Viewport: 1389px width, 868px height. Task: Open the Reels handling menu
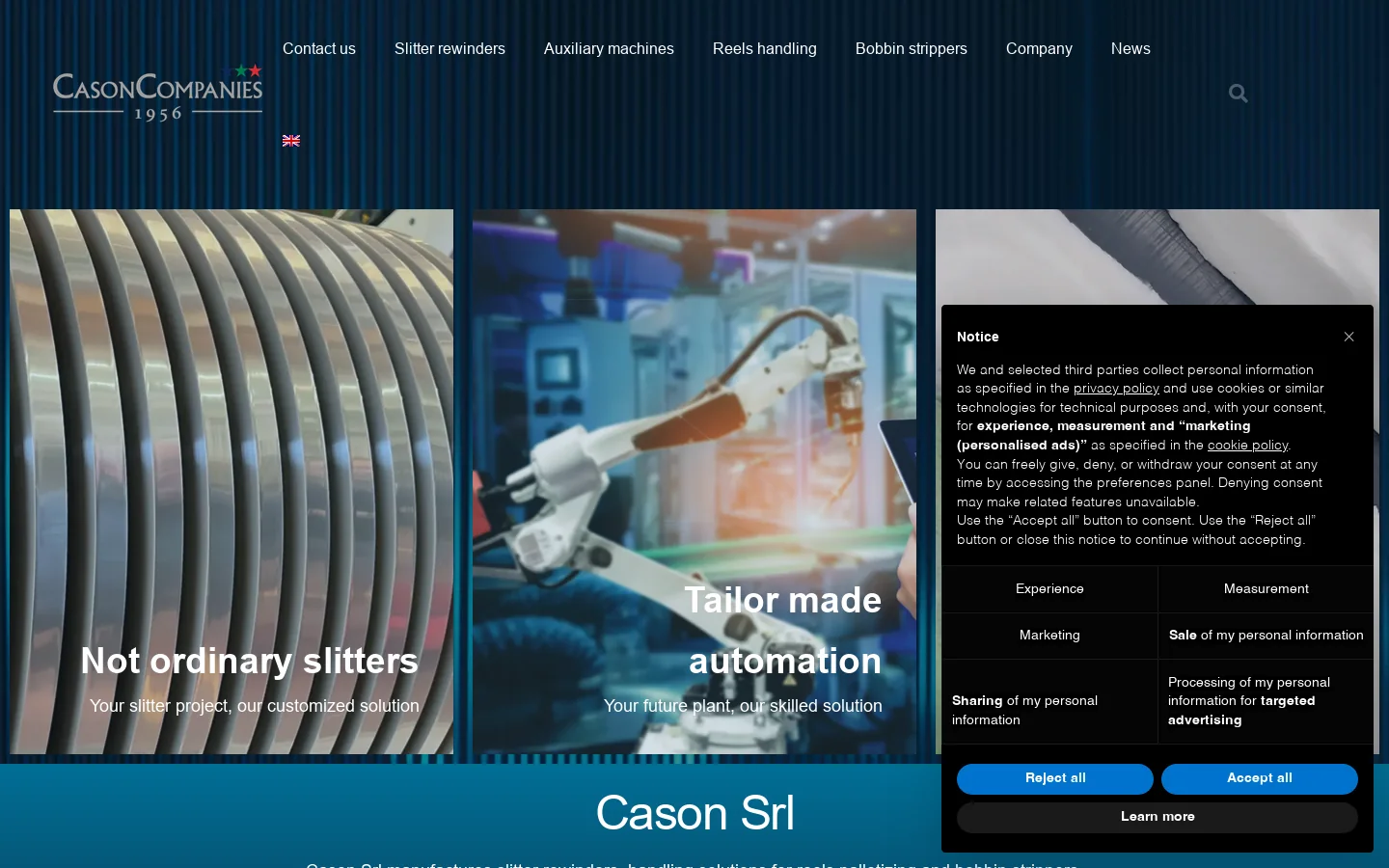pyautogui.click(x=765, y=48)
